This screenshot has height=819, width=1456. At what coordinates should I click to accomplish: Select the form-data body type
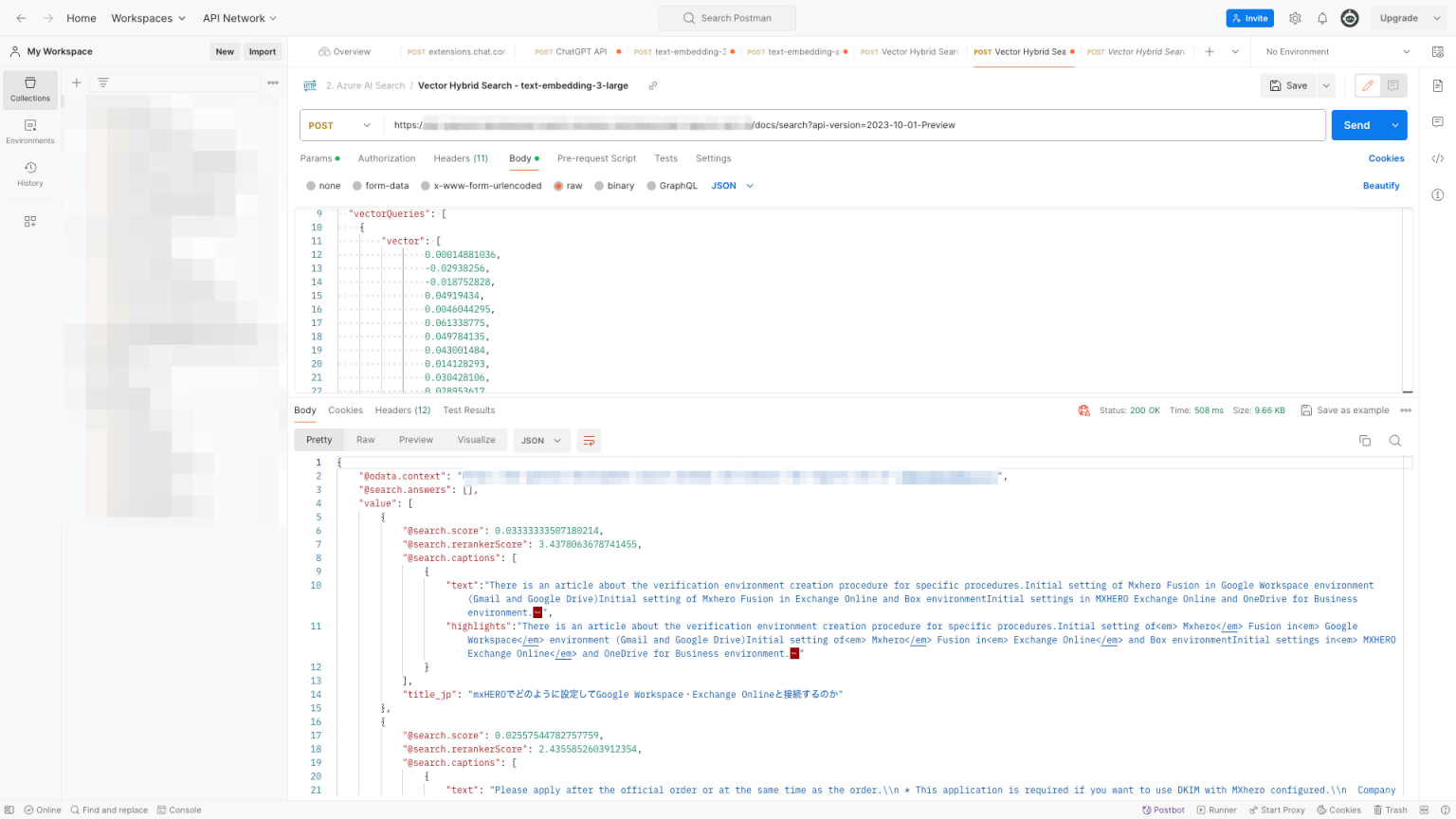(x=380, y=185)
